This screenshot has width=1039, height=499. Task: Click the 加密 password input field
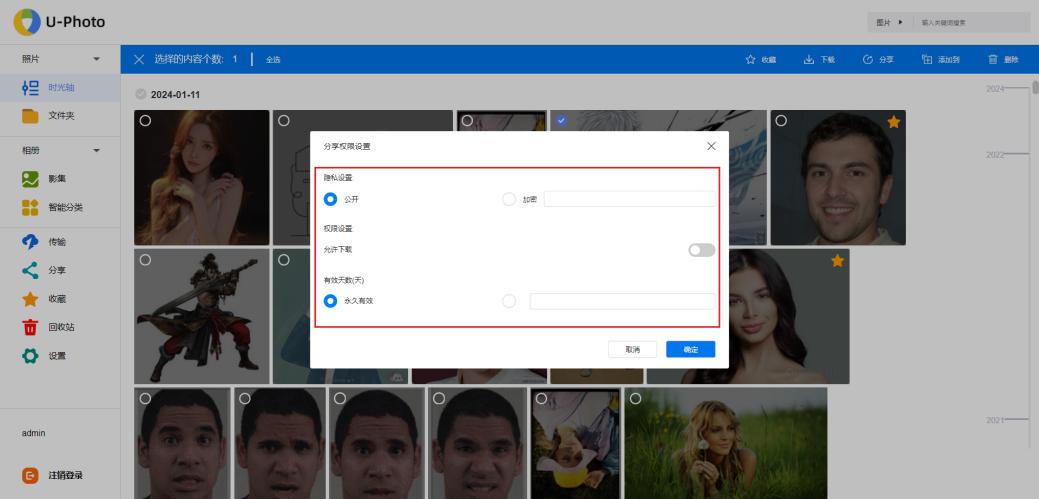[630, 199]
